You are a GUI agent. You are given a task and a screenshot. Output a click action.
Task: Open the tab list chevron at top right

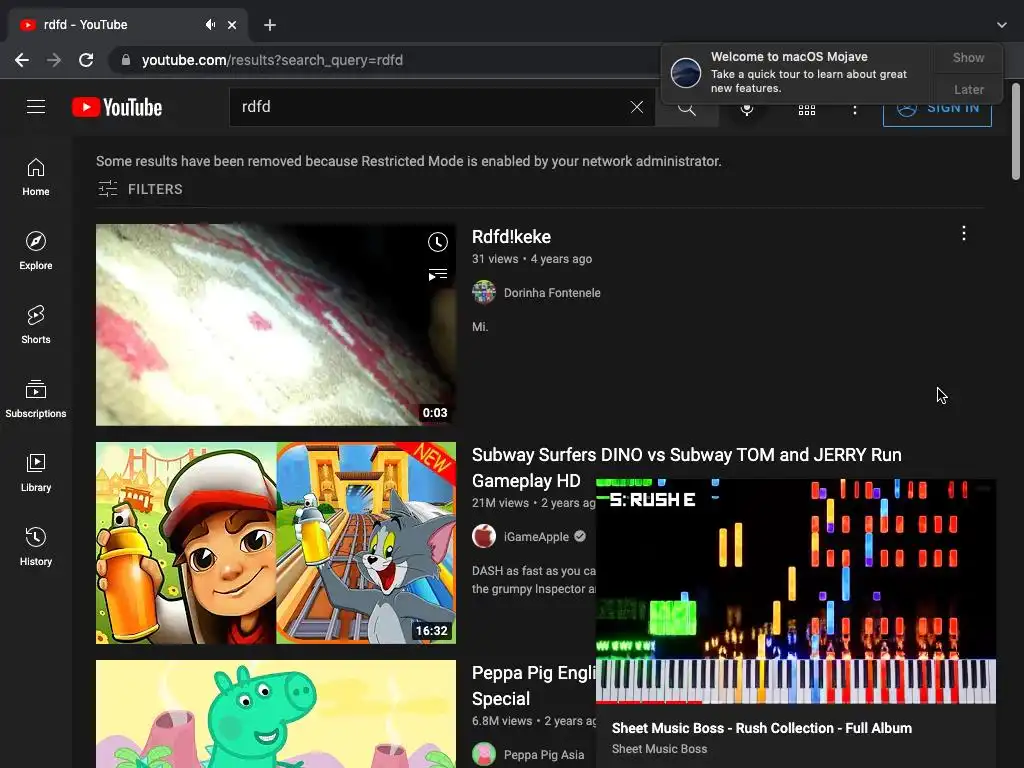coord(1001,25)
